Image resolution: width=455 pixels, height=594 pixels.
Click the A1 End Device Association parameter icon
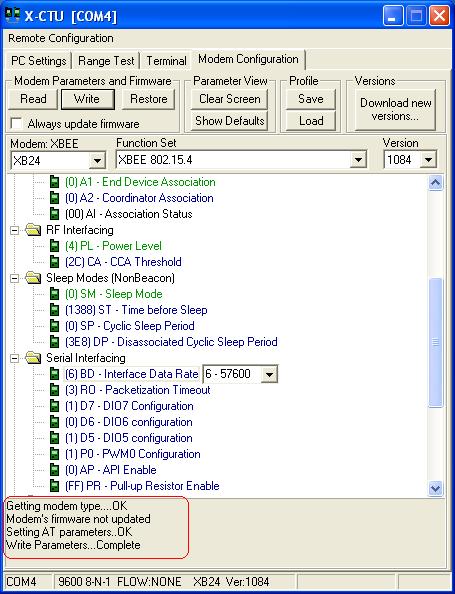click(x=55, y=182)
